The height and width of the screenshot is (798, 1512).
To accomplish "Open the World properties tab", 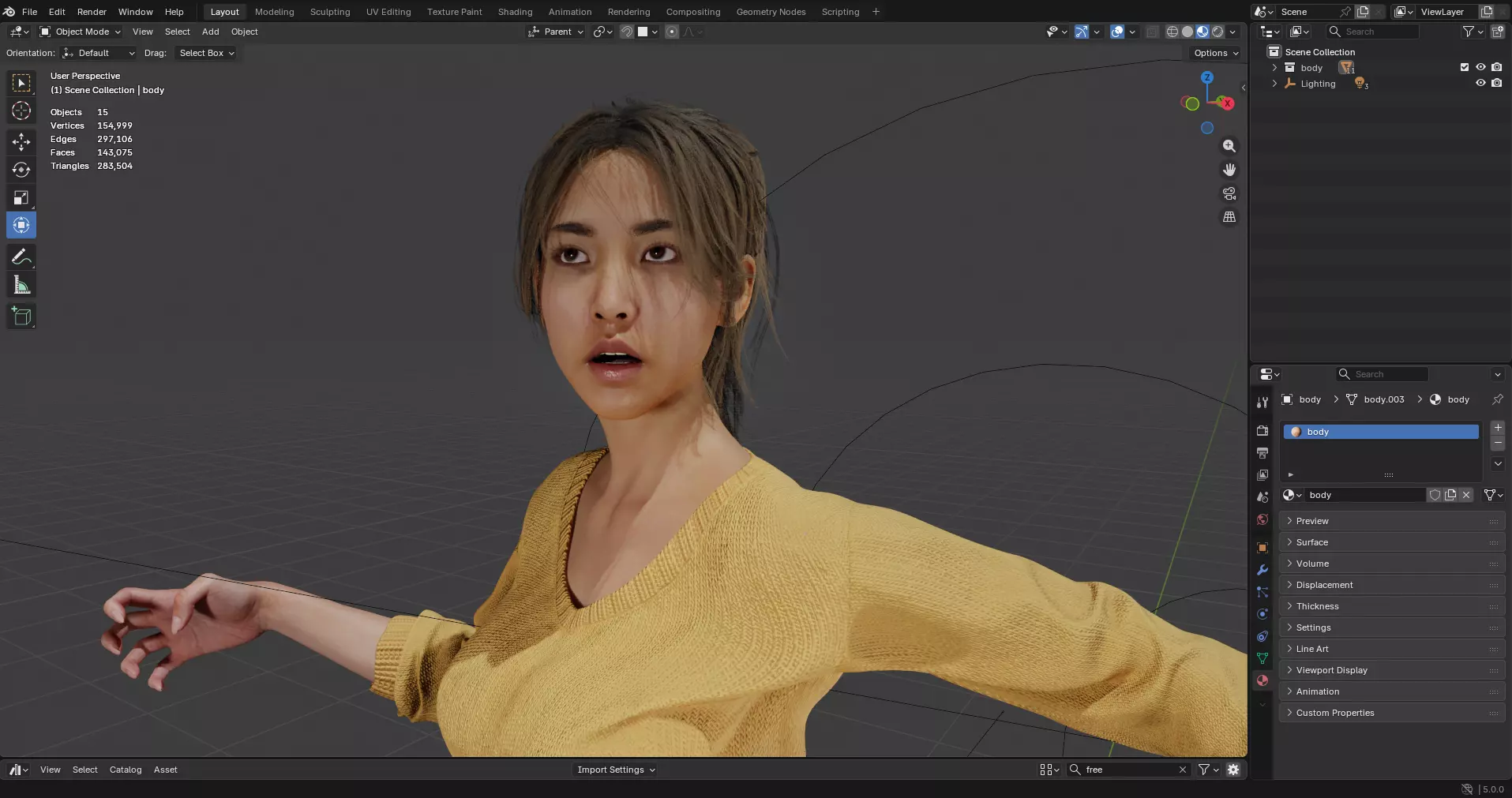I will [1263, 519].
